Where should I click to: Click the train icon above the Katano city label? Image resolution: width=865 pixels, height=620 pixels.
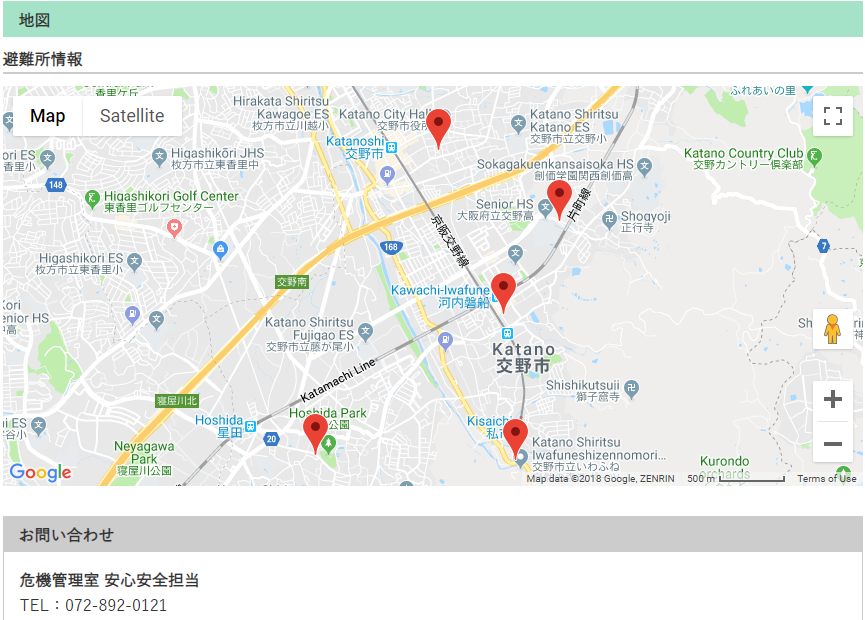click(x=508, y=333)
